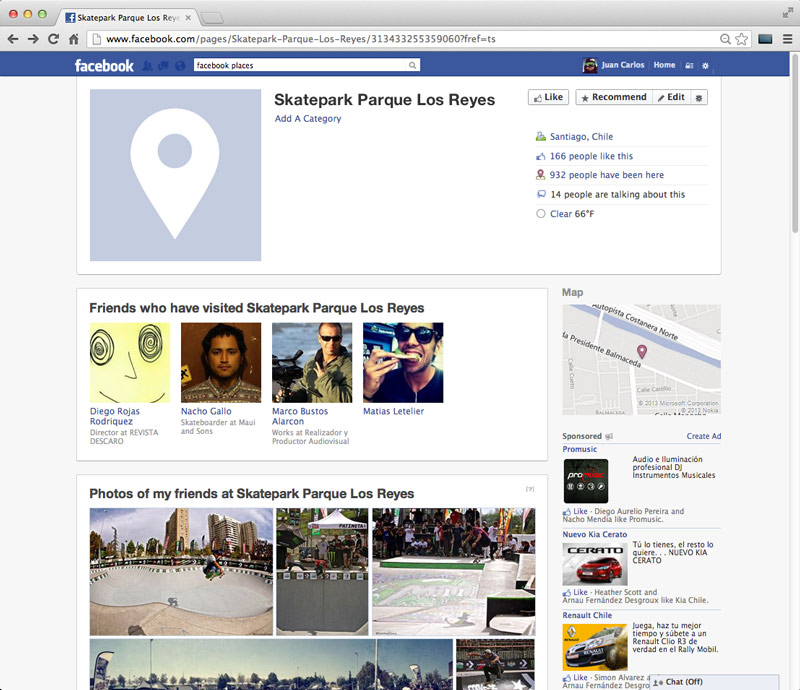Open privacy shortcuts lock icon in the Facebook header
The image size is (800, 690).
point(689,65)
